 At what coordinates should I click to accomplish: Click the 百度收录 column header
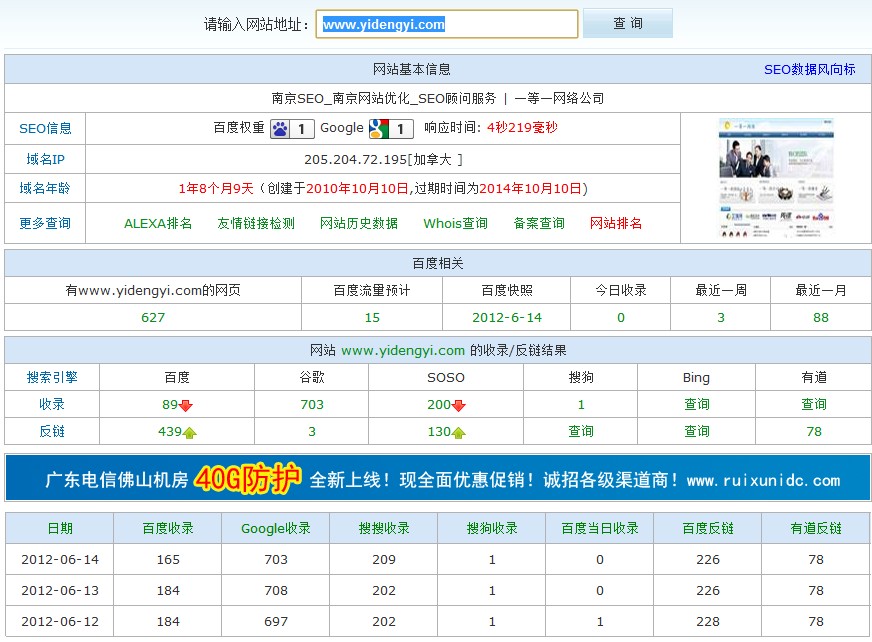pyautogui.click(x=168, y=529)
